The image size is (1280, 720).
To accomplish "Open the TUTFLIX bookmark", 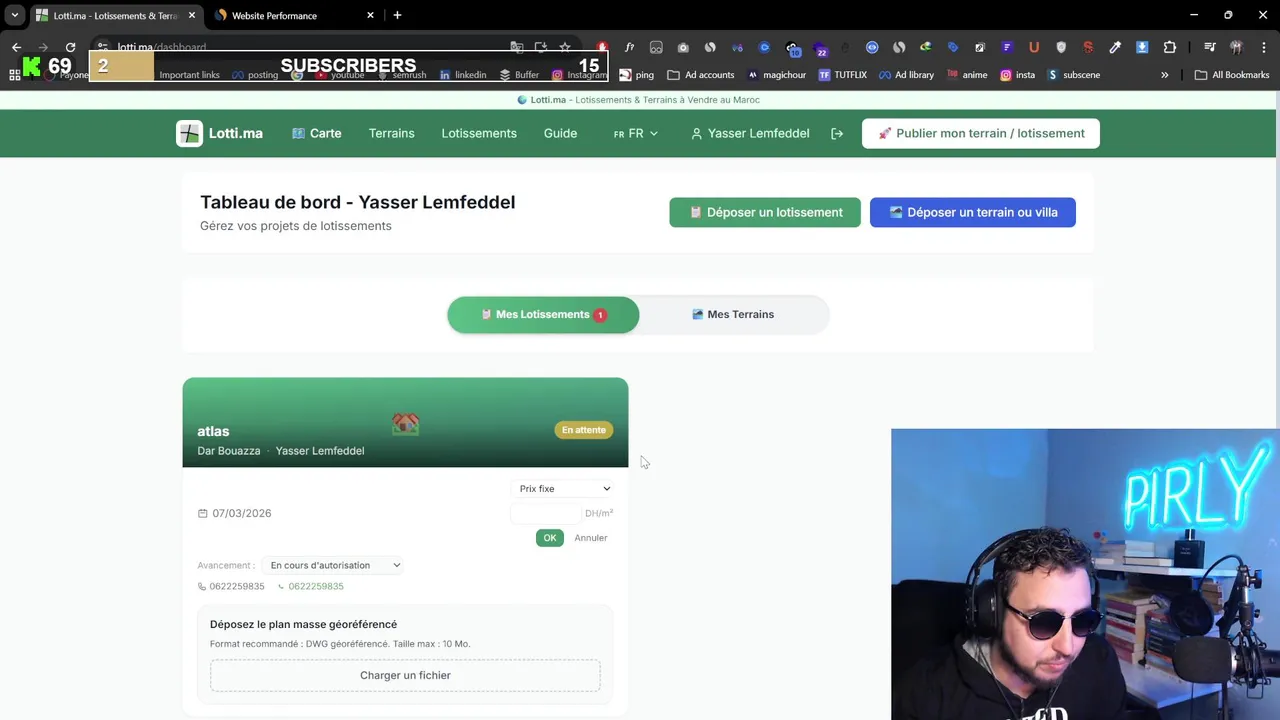I will tap(842, 75).
